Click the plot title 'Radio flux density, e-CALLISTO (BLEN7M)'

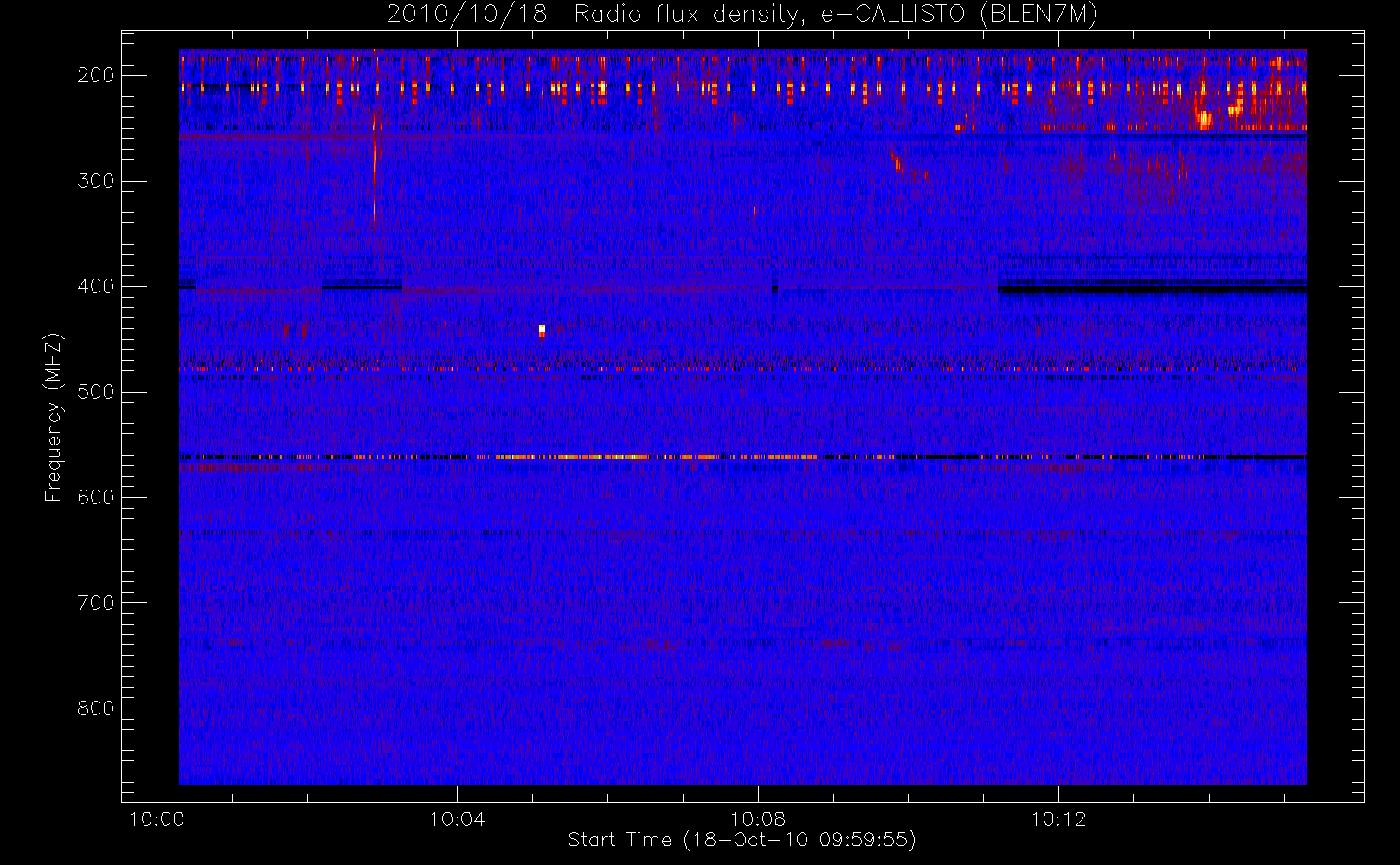click(836, 14)
